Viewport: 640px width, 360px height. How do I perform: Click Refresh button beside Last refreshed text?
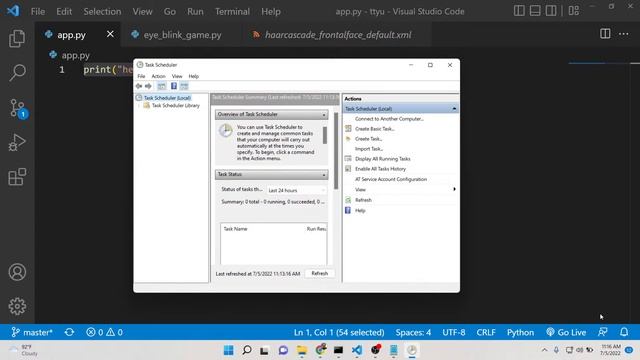tap(319, 273)
